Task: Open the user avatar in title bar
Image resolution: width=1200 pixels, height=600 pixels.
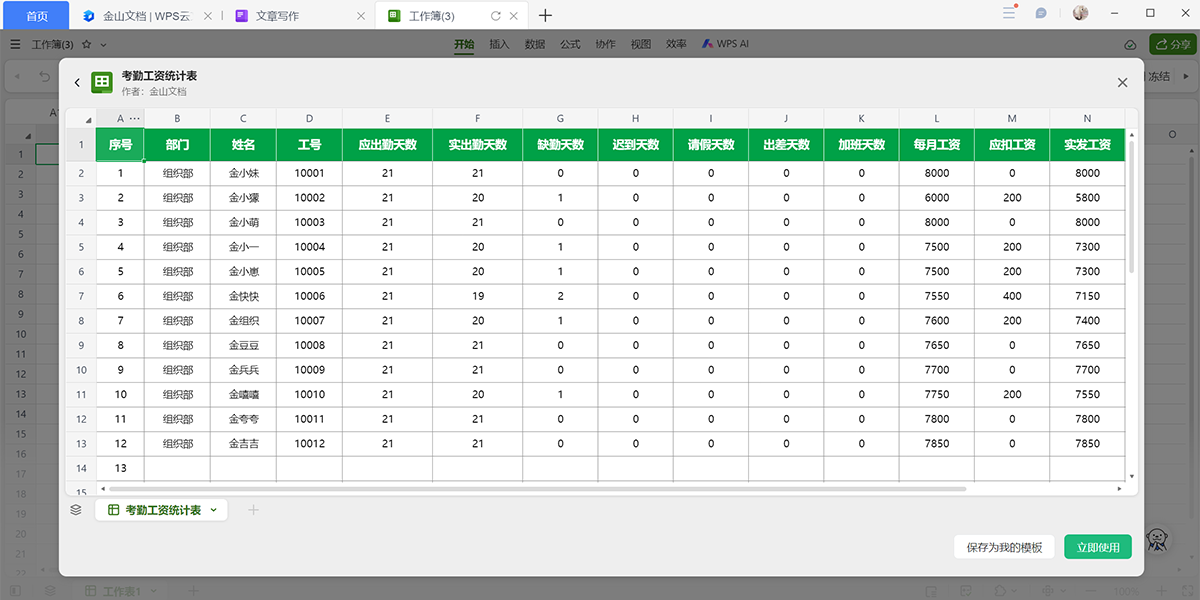Action: point(1081,13)
